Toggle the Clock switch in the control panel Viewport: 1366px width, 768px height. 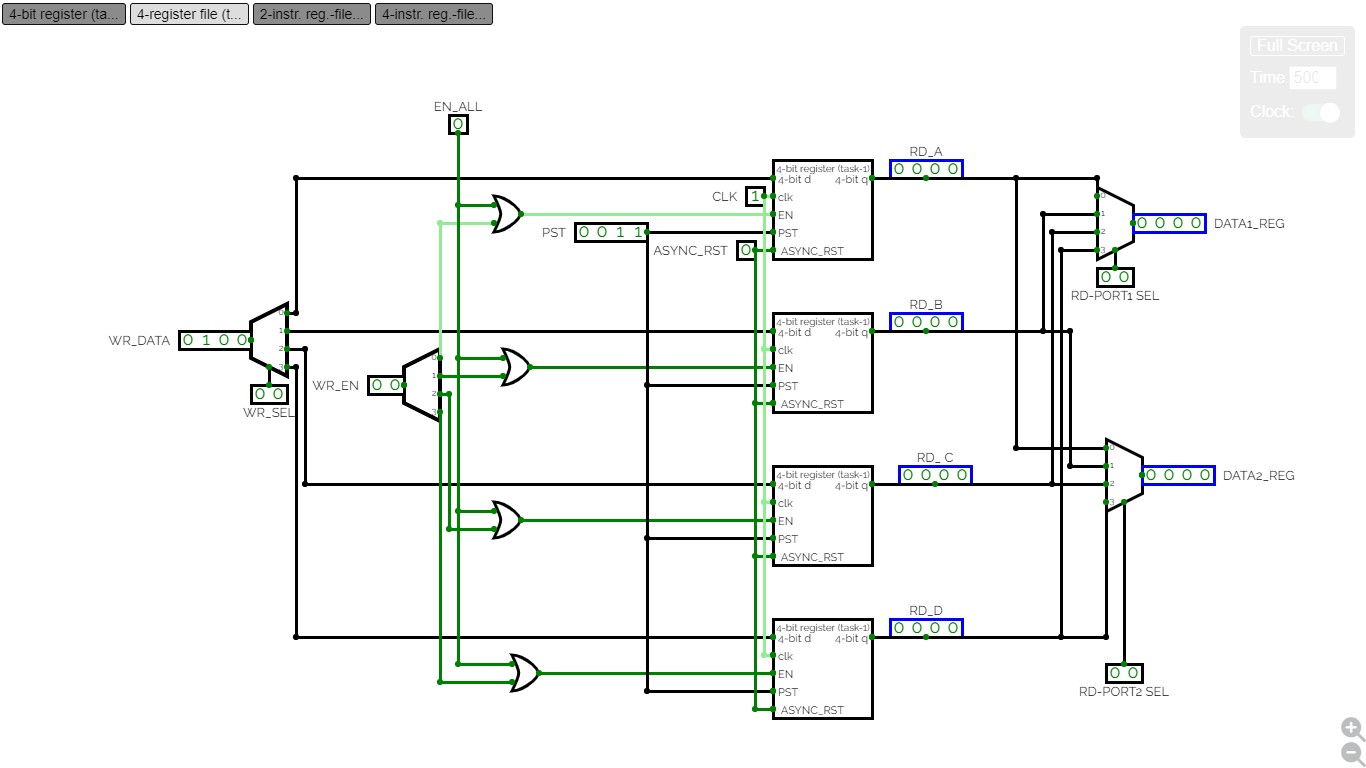(x=1322, y=112)
